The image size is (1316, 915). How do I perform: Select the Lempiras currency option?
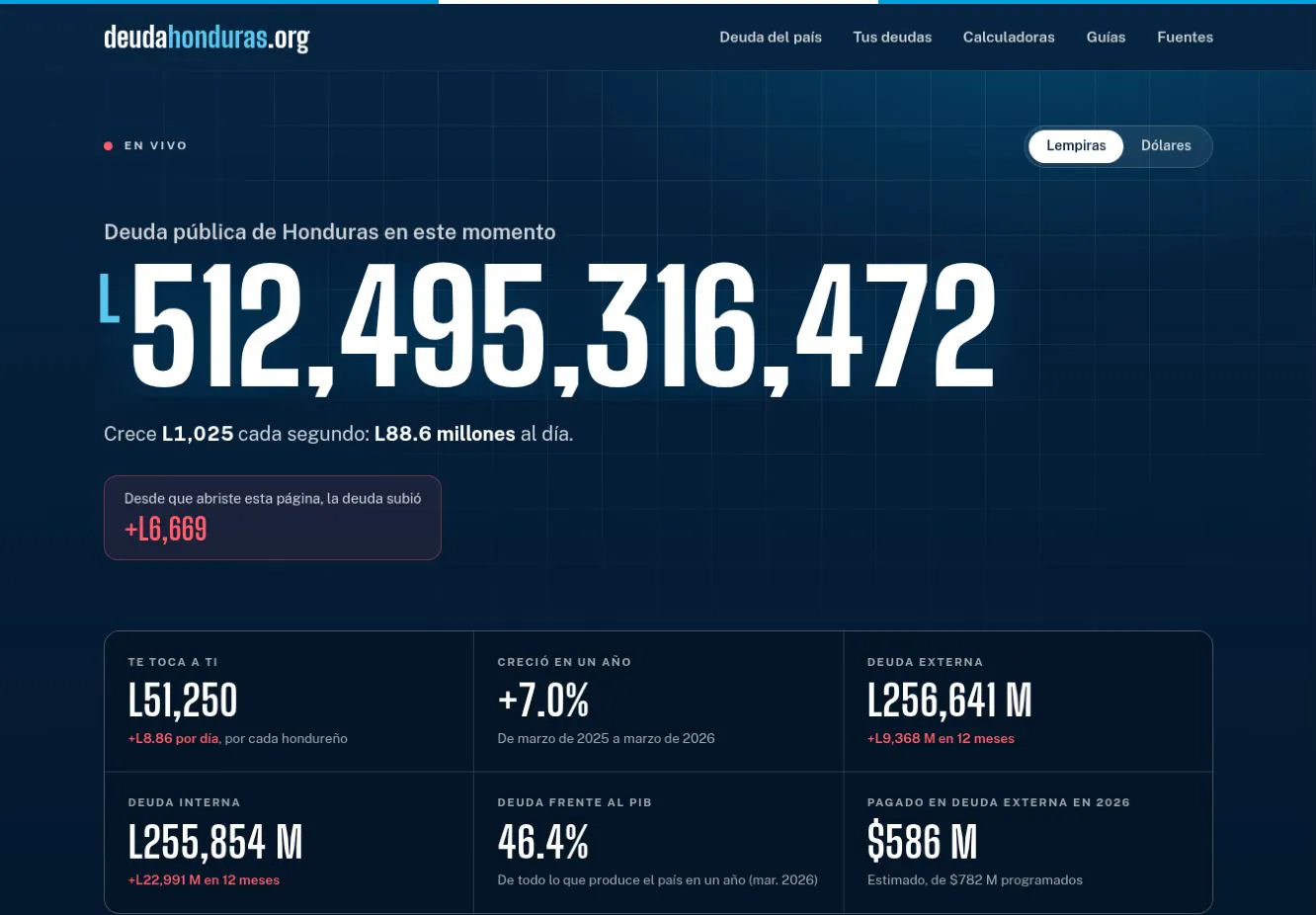pos(1076,146)
